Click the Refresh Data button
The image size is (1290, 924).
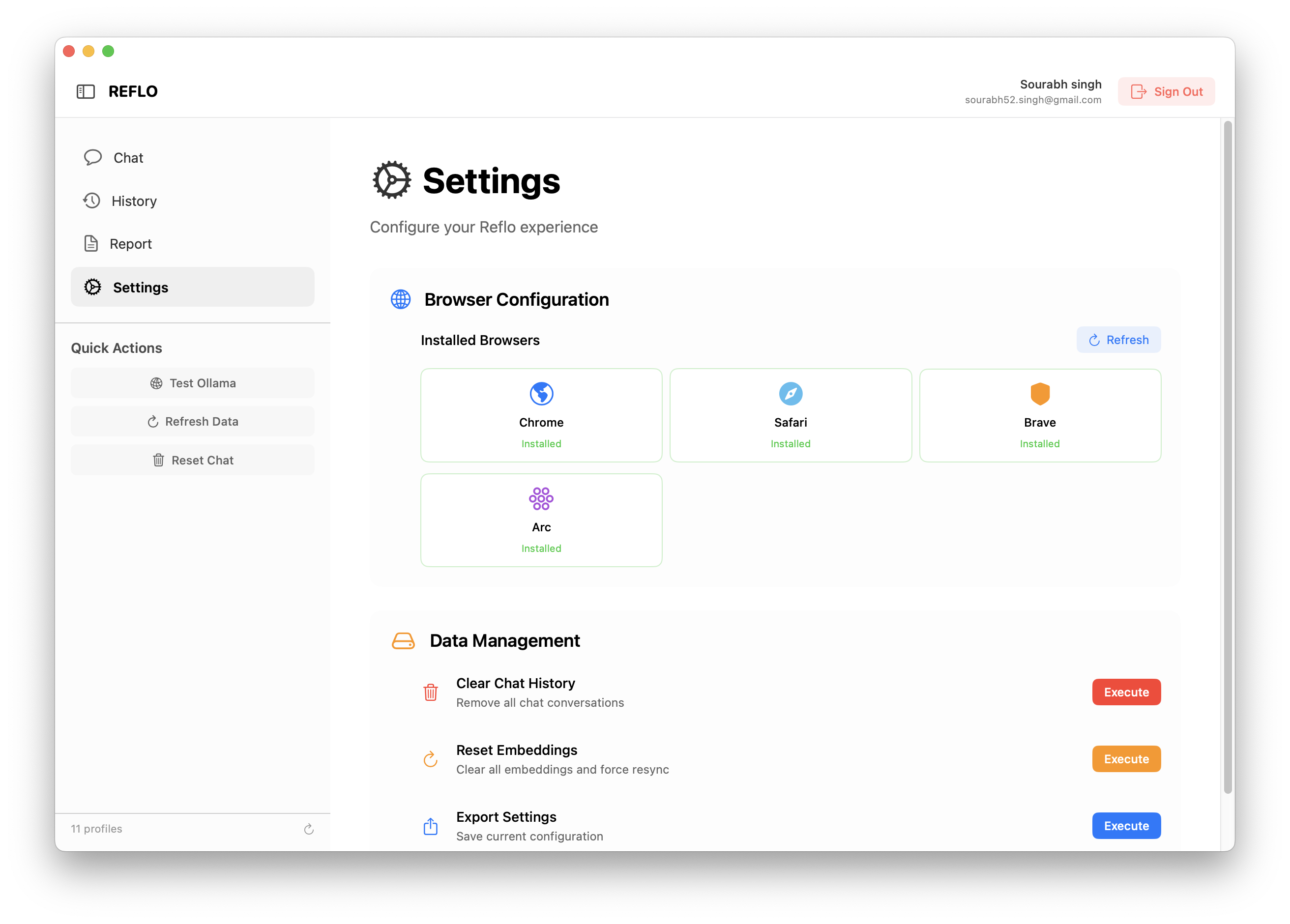coord(192,421)
